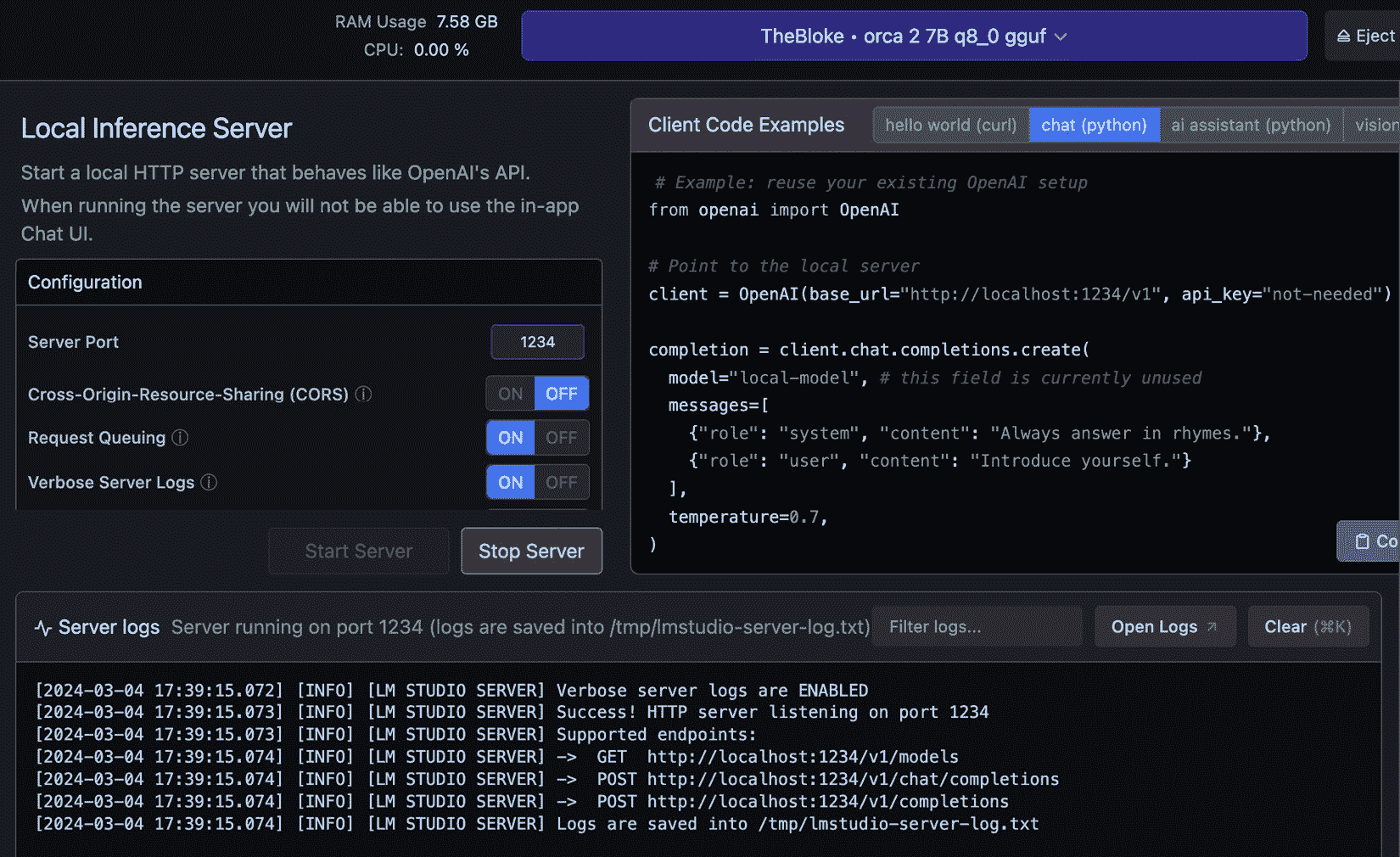Click the "Success! HTTP server listening" log line

pos(512,713)
